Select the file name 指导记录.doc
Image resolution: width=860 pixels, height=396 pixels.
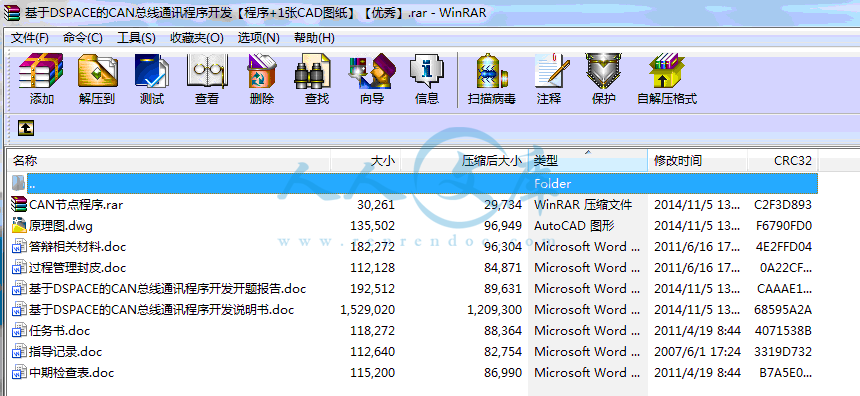click(66, 352)
